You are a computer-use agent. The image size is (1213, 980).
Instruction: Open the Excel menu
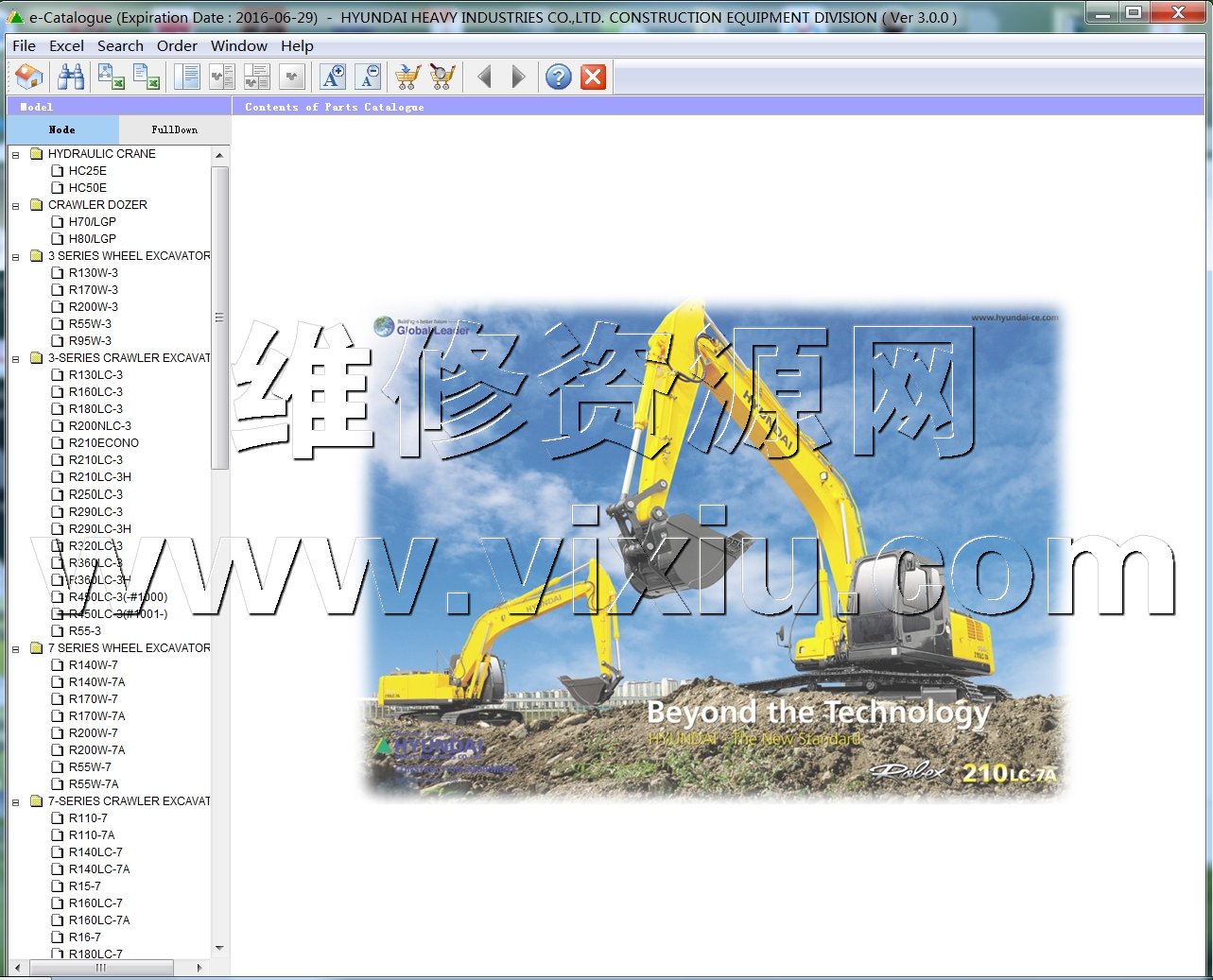66,45
